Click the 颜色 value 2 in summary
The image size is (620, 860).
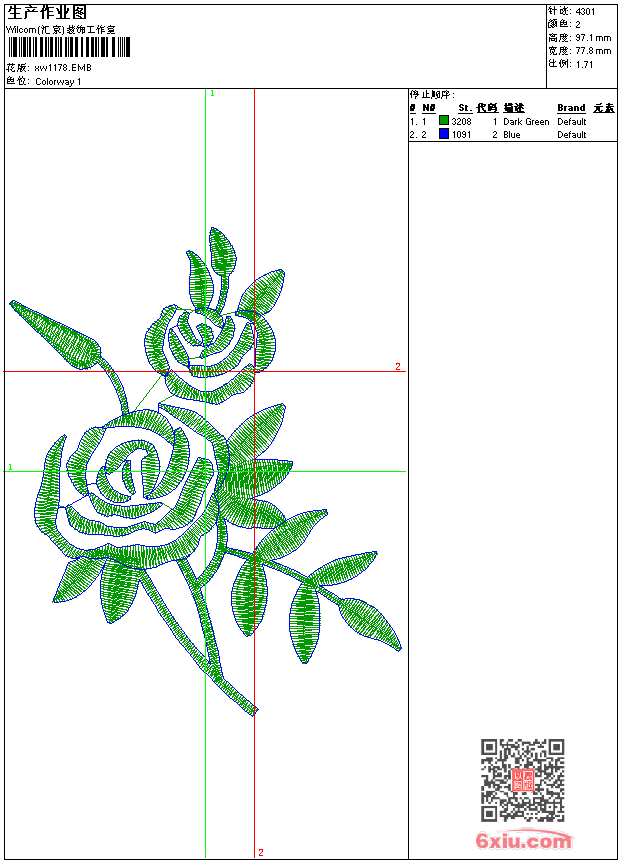(578, 24)
